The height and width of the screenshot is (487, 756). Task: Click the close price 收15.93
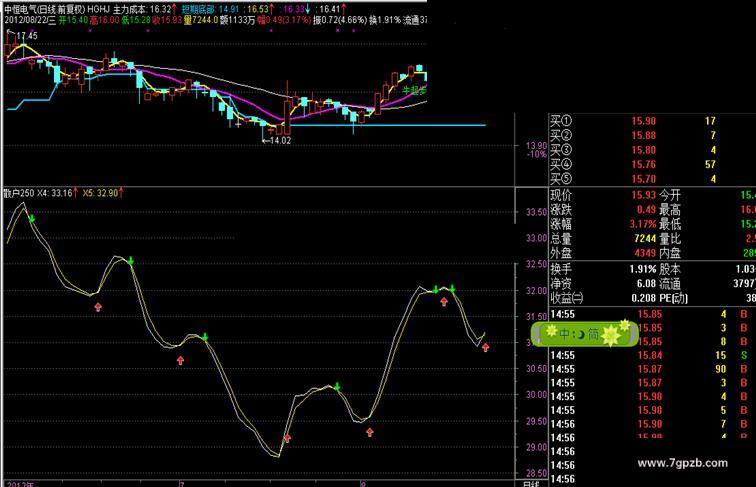point(167,20)
